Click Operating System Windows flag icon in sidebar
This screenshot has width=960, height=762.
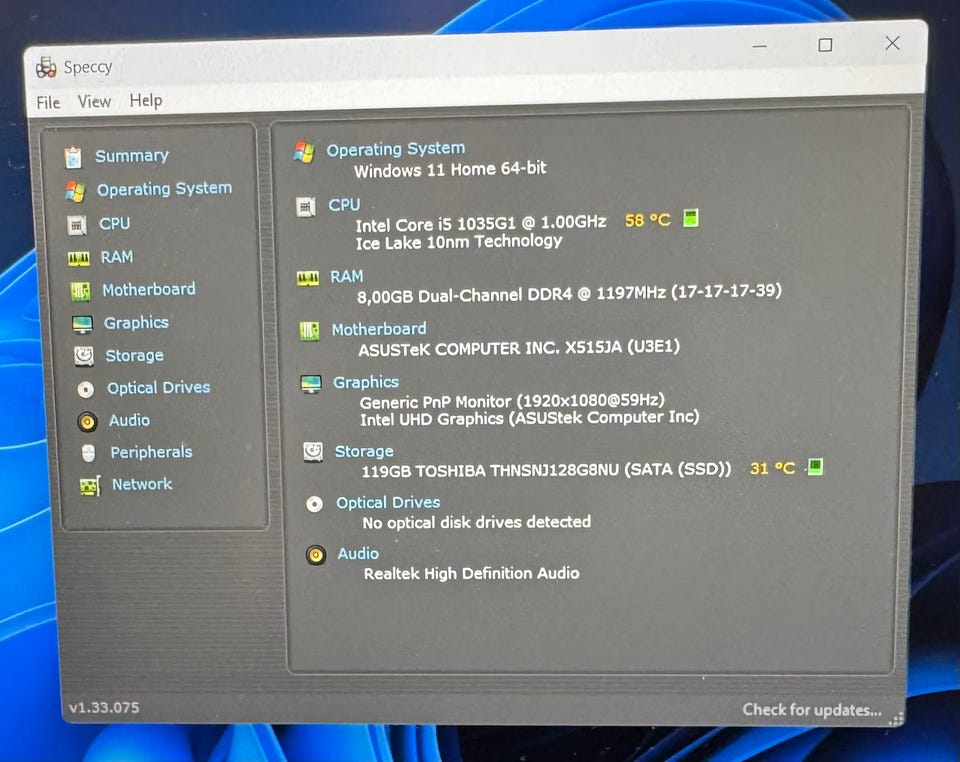pos(75,191)
